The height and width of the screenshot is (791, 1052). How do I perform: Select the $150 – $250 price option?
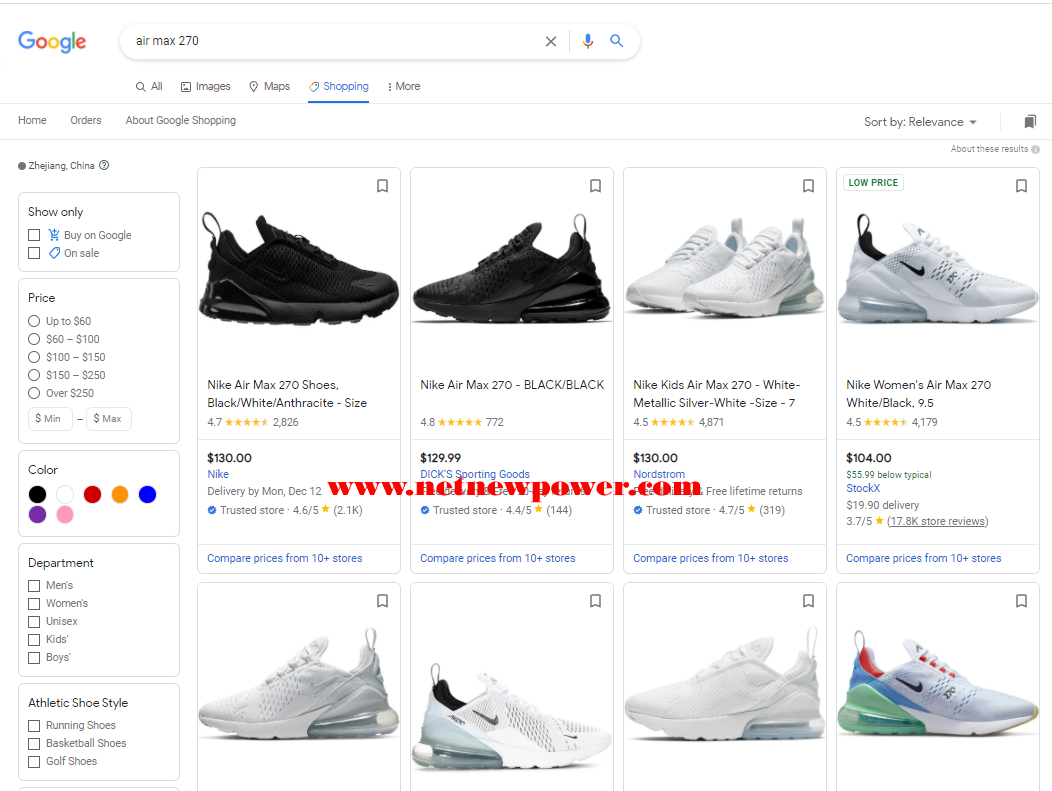pyautogui.click(x=34, y=375)
